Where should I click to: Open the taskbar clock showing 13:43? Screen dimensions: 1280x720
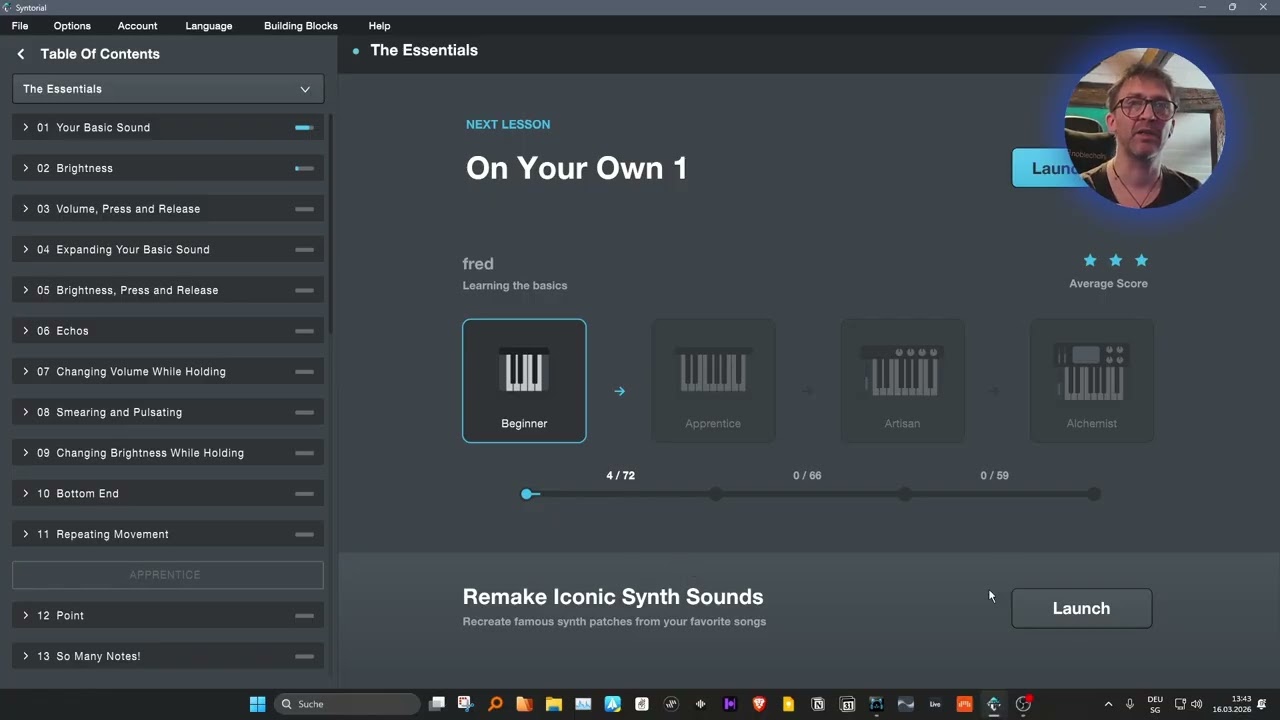click(x=1232, y=704)
